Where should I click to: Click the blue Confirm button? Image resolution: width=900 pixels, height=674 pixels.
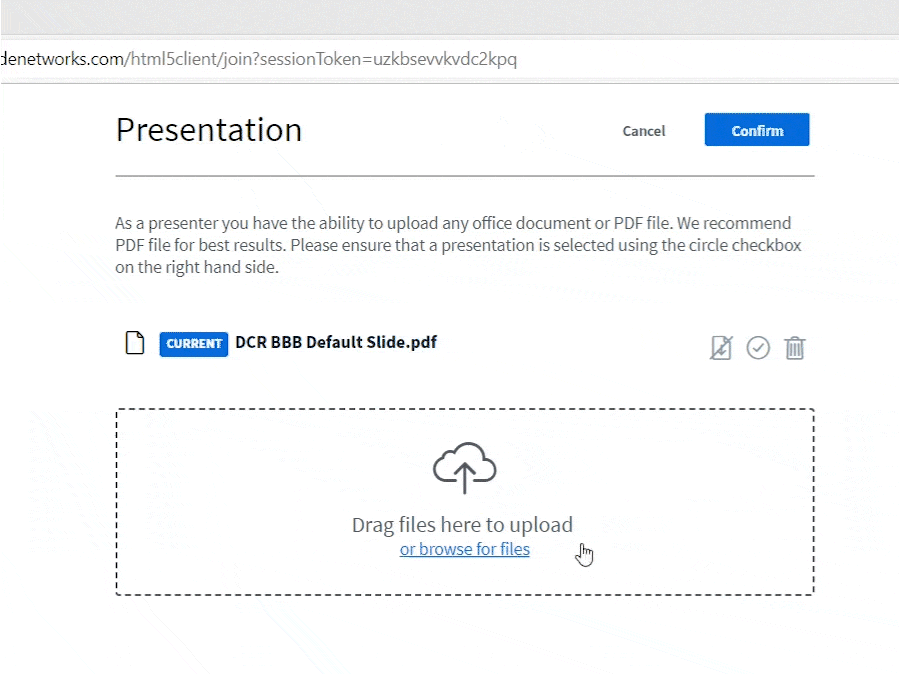(756, 130)
